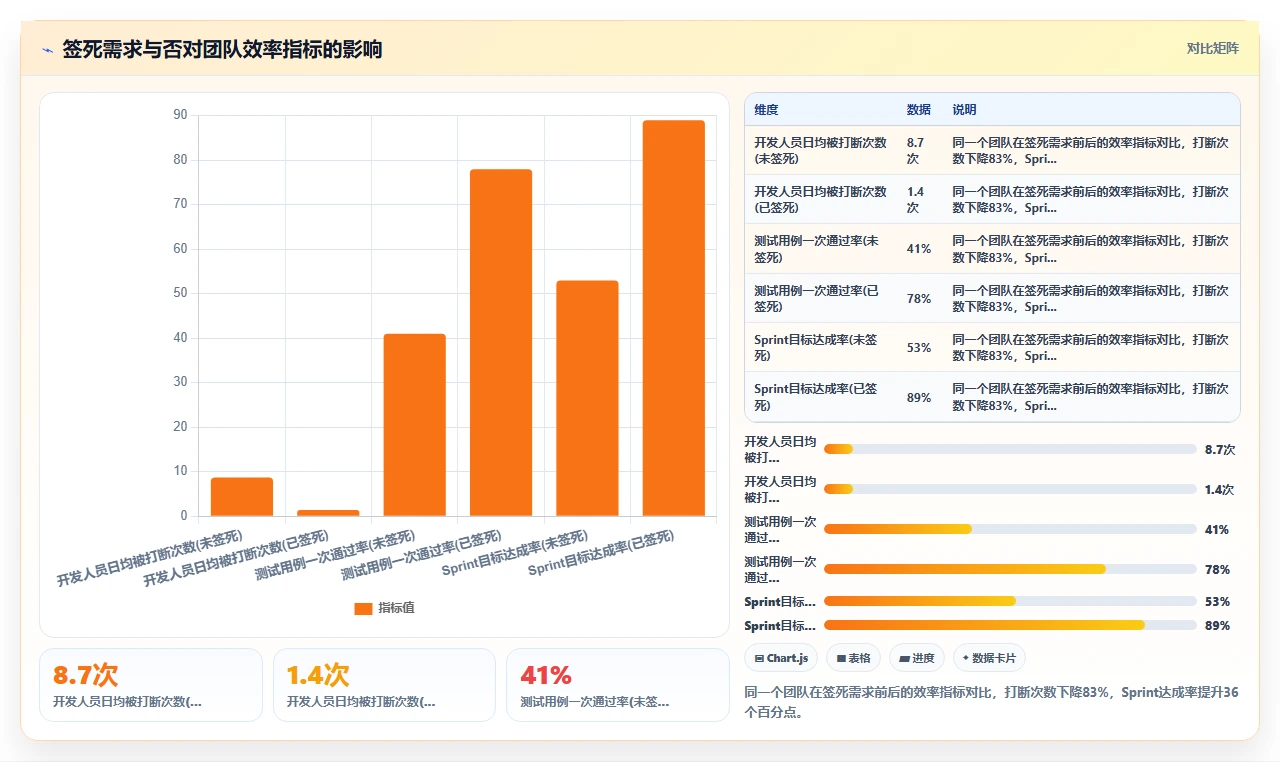
Task: Open the 41% data card
Action: pyautogui.click(x=618, y=685)
